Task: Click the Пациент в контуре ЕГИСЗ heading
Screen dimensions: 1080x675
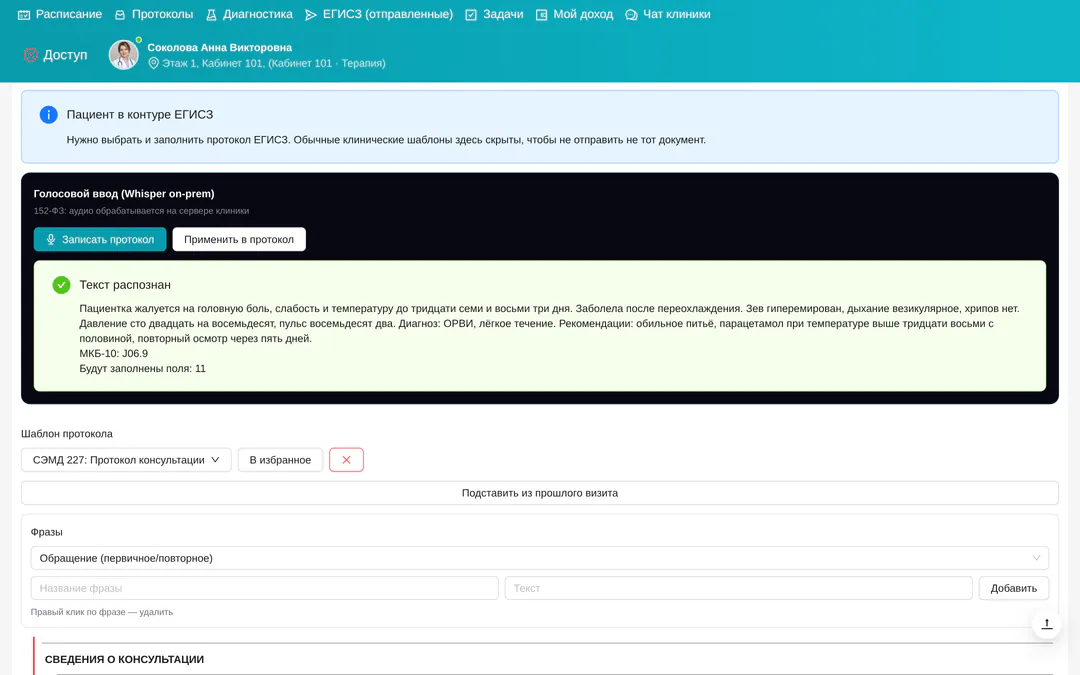Action: pos(140,115)
